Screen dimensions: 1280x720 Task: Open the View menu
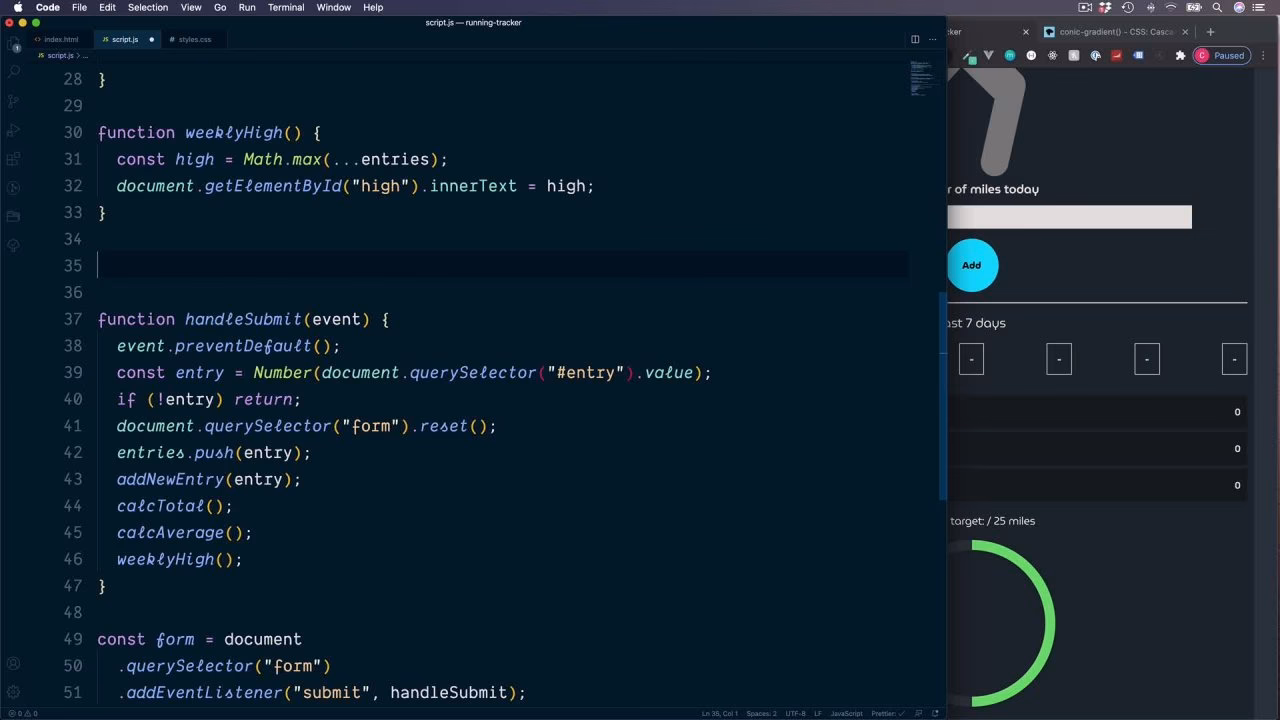pyautogui.click(x=191, y=7)
